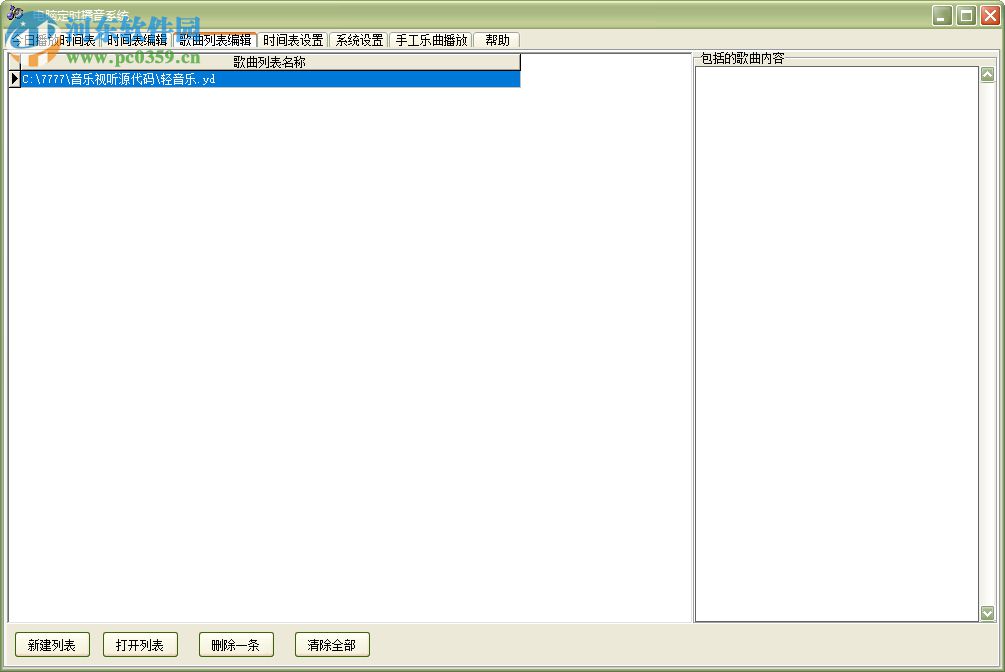Click the song content scrollbar down arrow
1005x672 pixels.
click(x=988, y=613)
